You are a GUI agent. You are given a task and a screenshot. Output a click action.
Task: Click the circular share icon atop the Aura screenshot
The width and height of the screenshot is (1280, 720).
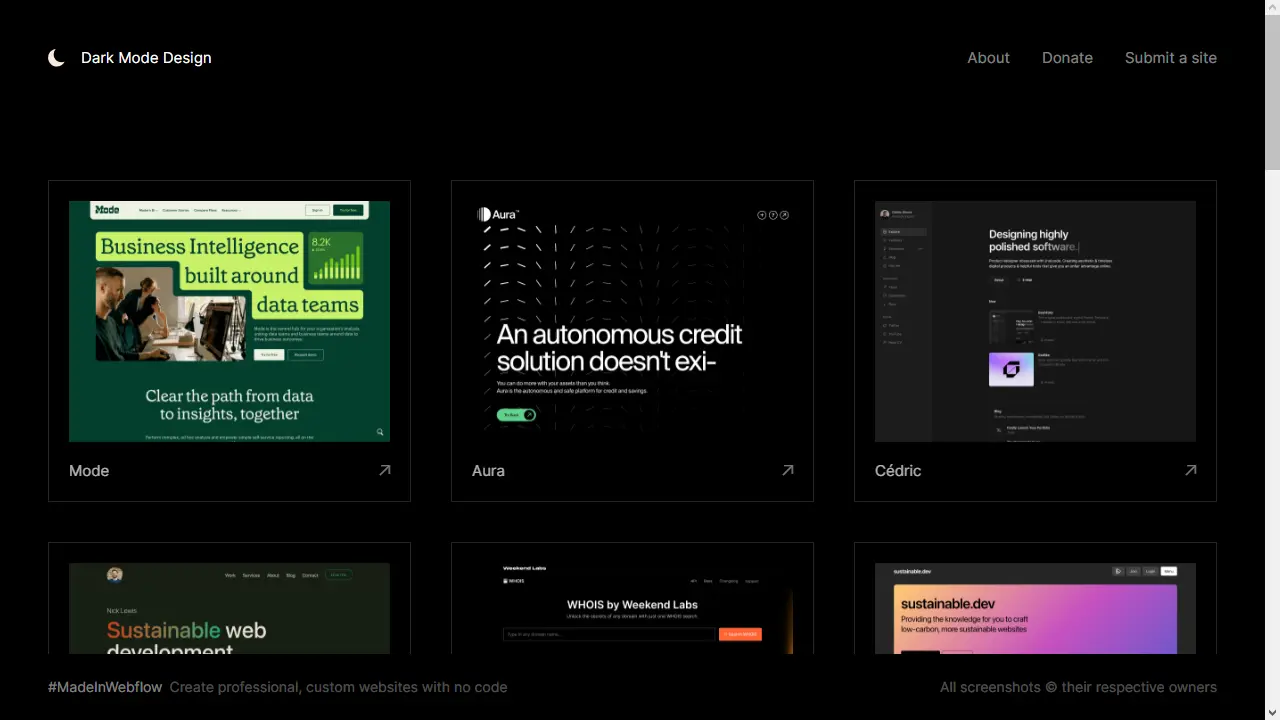tap(784, 214)
